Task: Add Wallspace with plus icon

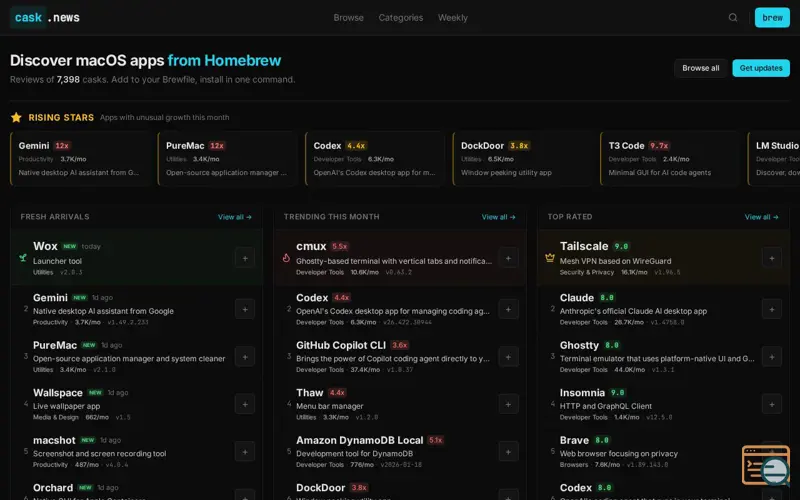Action: [245, 404]
